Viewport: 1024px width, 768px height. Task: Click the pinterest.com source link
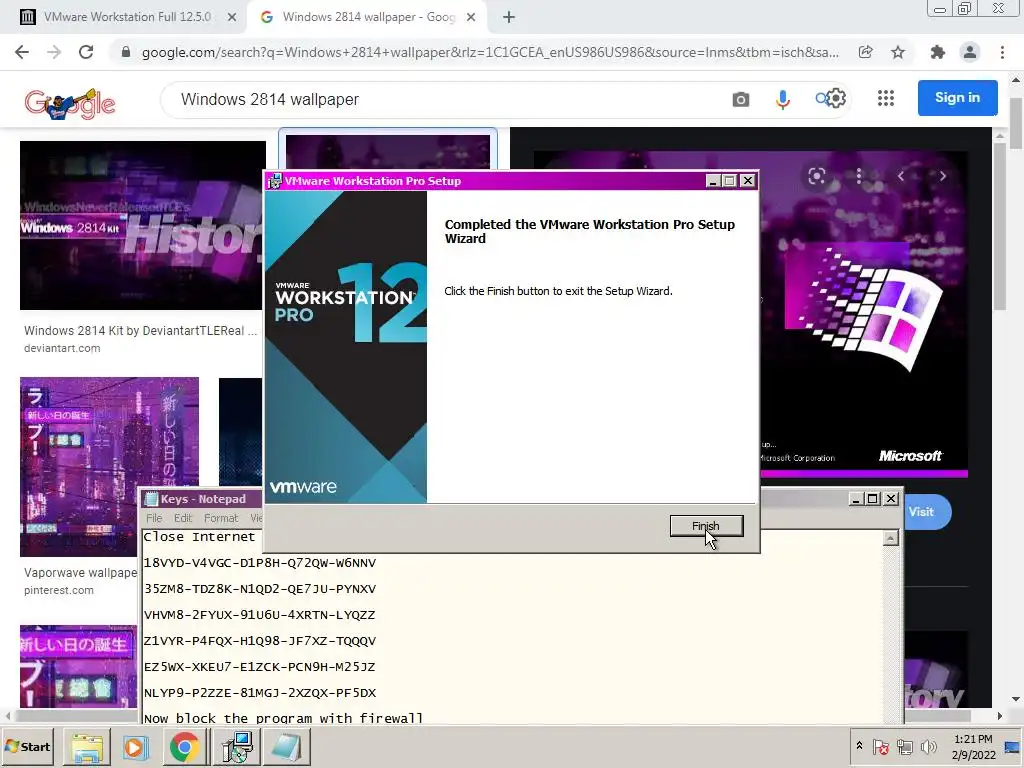(x=59, y=590)
